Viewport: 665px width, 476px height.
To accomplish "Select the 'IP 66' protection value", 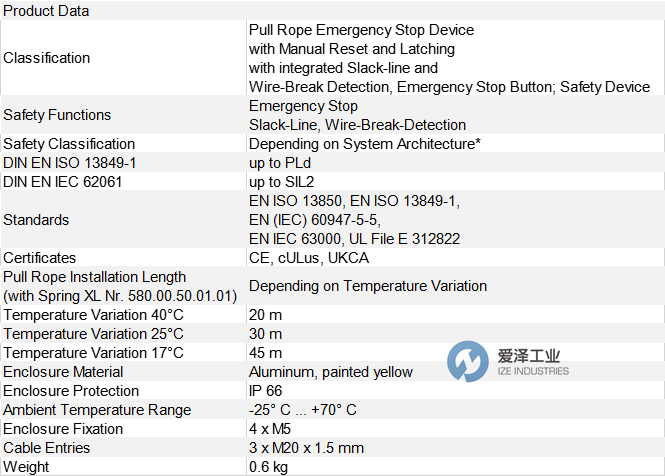I will tap(270, 391).
